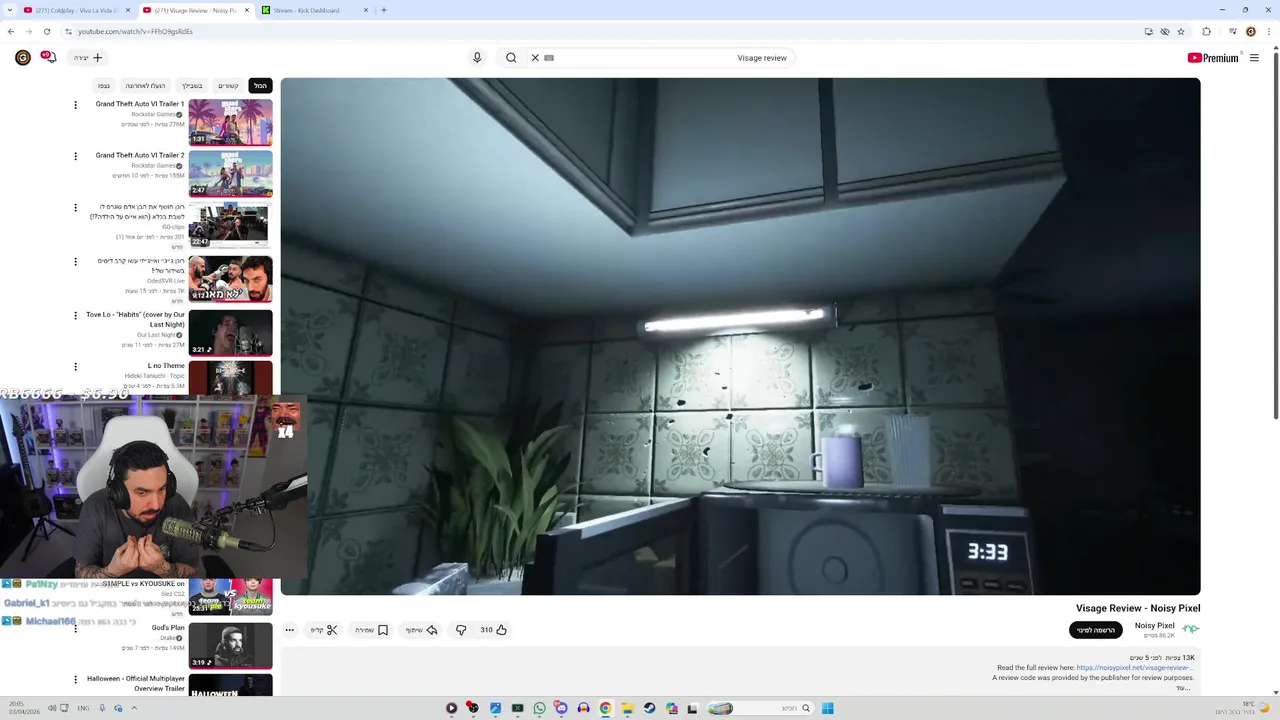Select the 'הועלו לאחרונה' filter chip
The height and width of the screenshot is (720, 1280).
click(x=145, y=86)
